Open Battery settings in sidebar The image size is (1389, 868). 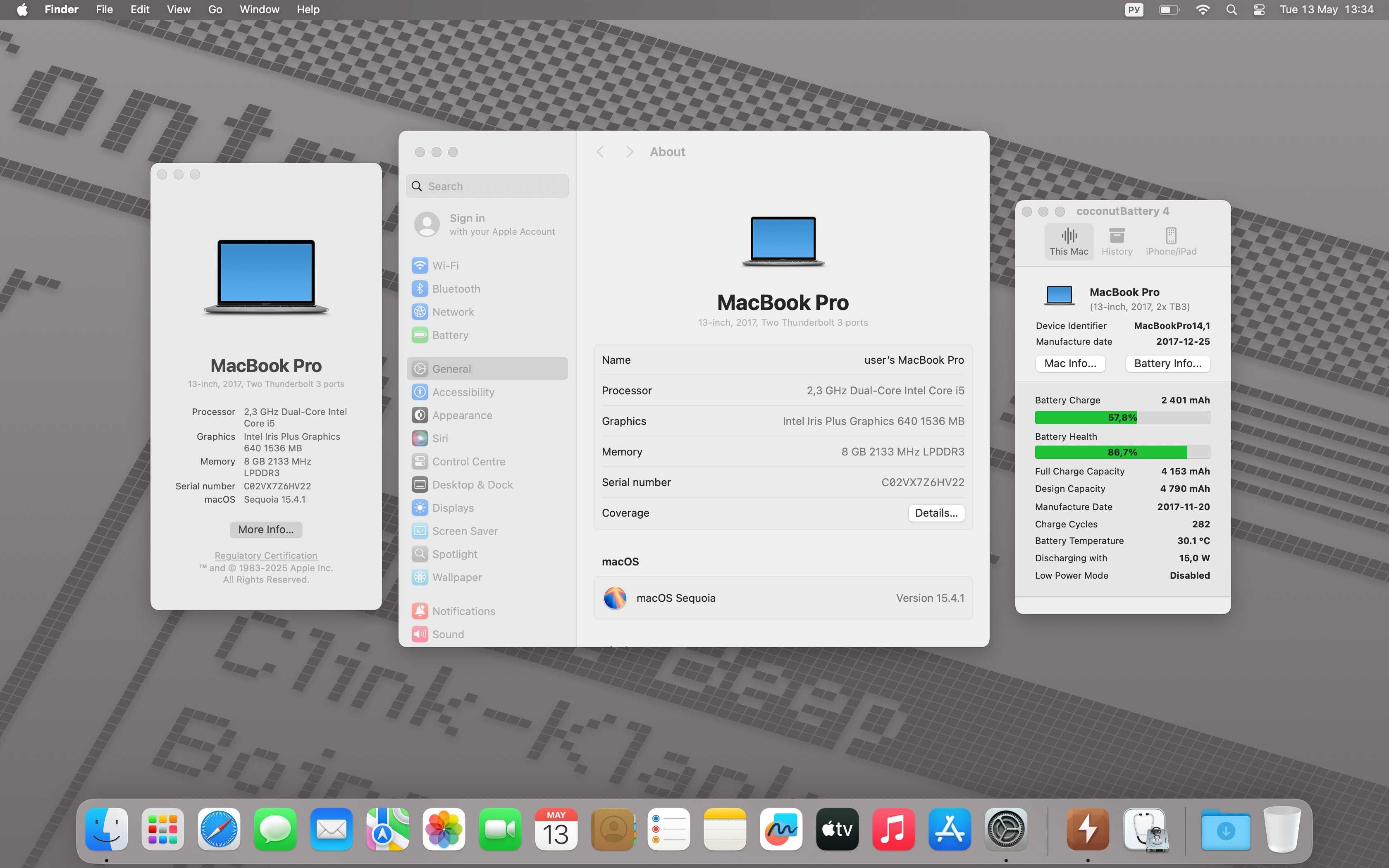tap(487, 335)
